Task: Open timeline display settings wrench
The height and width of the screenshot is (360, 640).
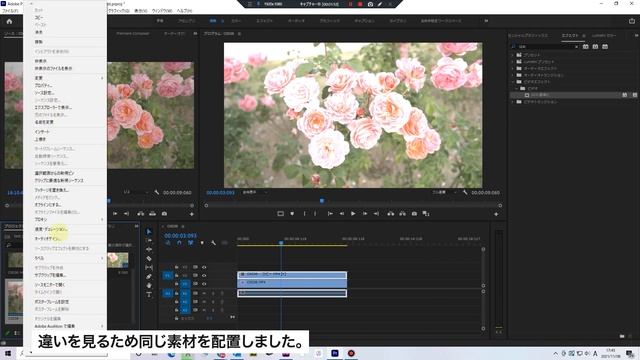Action: click(213, 243)
